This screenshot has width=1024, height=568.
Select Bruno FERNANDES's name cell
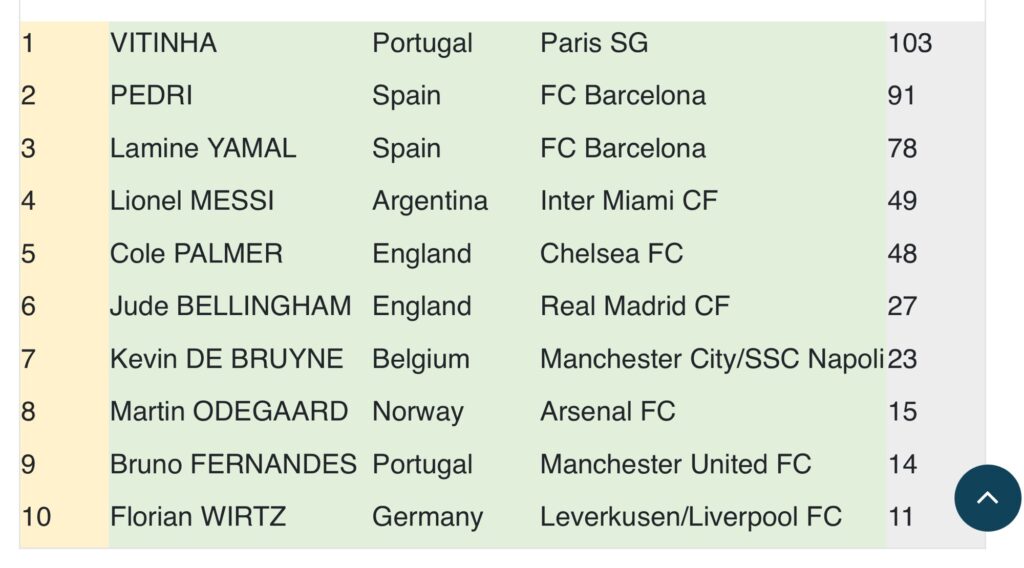pyautogui.click(x=233, y=465)
